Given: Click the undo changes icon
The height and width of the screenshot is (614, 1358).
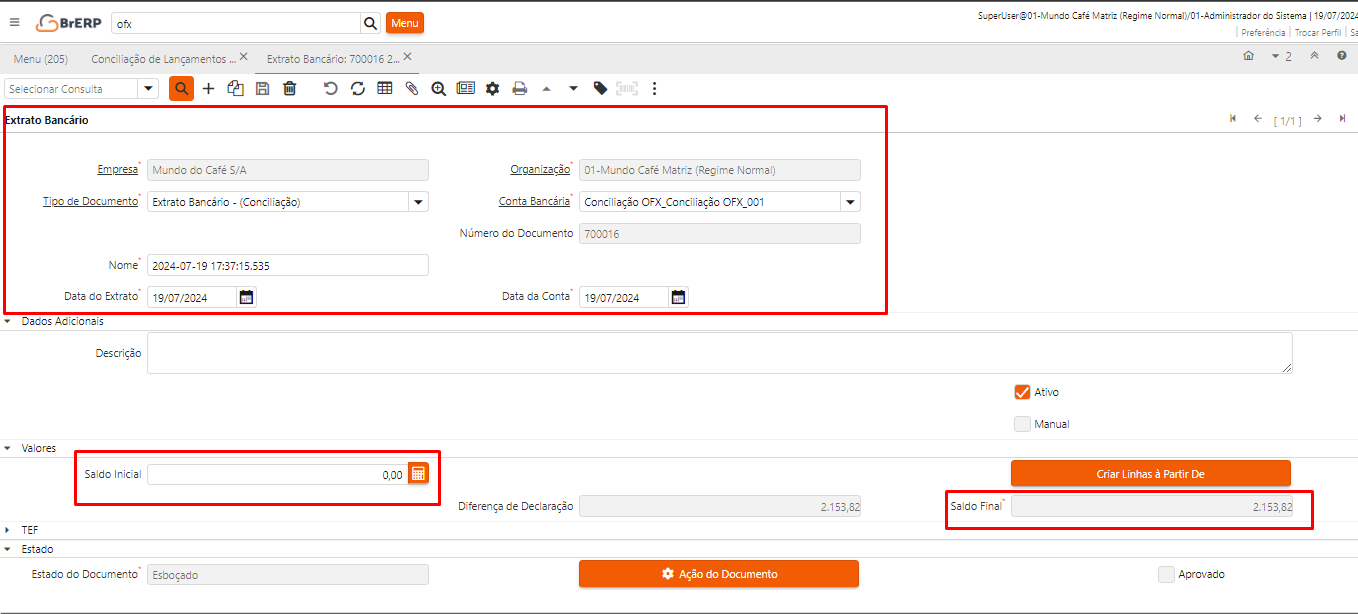Looking at the screenshot, I should [331, 89].
